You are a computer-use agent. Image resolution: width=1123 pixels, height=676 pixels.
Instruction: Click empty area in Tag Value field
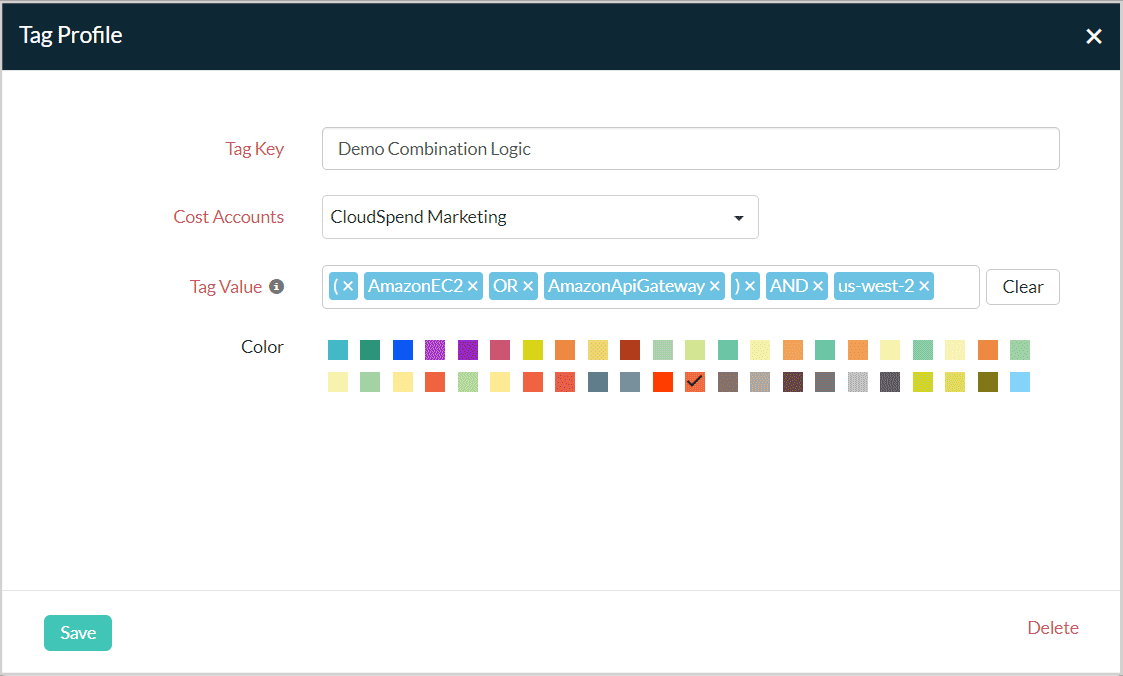[x=956, y=287]
